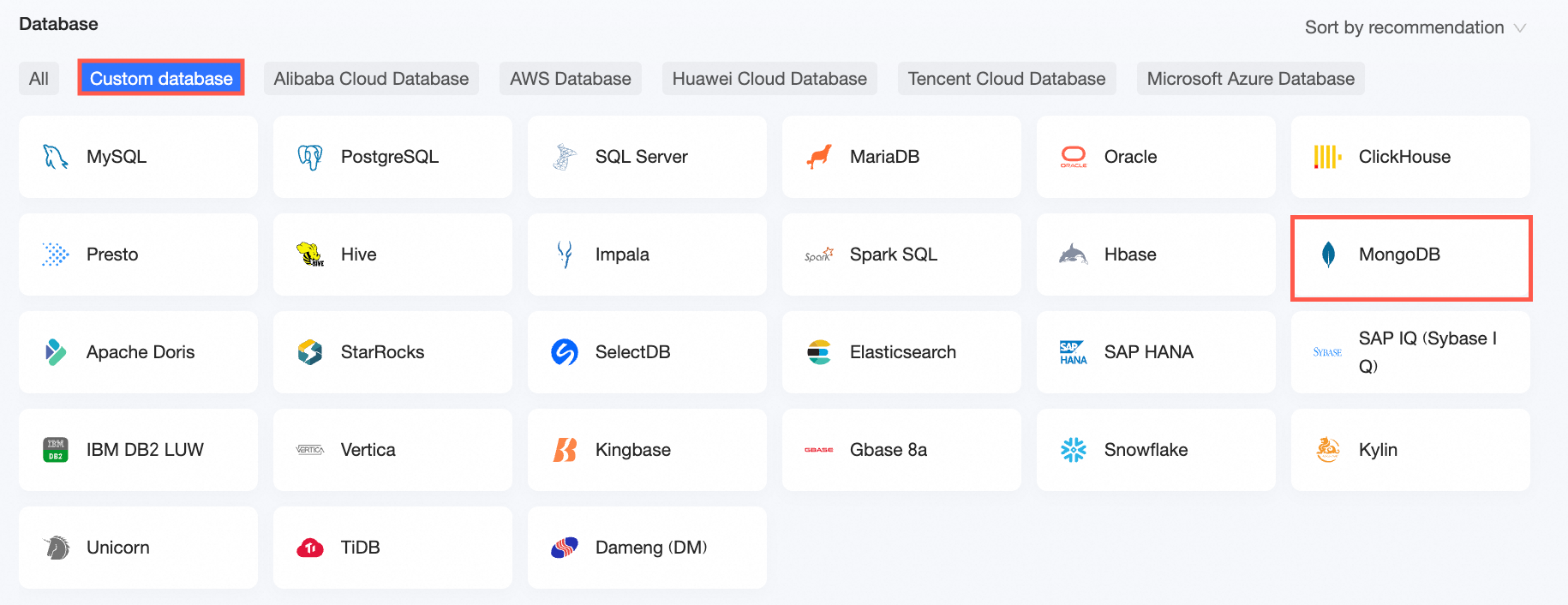The width and height of the screenshot is (1568, 605).
Task: Click the Kylin logo icon
Action: click(1328, 450)
